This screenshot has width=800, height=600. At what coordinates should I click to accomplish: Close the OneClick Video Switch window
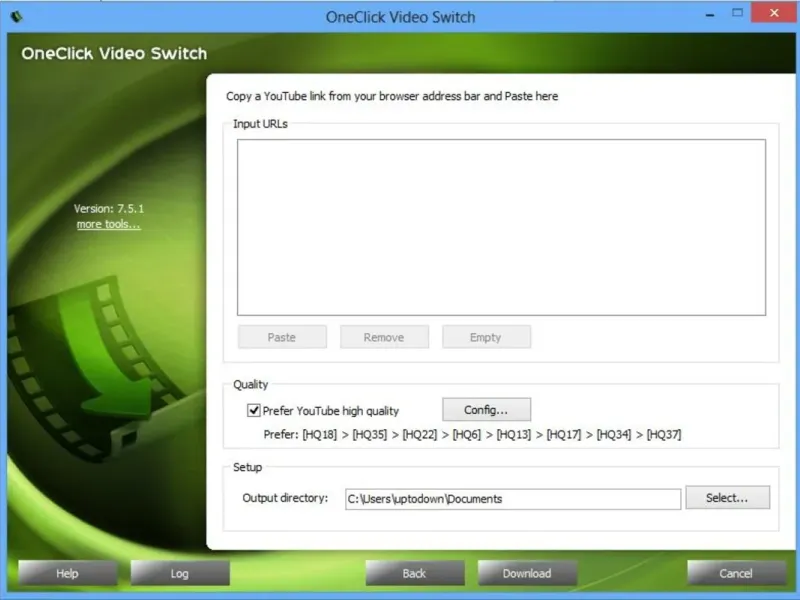[774, 13]
